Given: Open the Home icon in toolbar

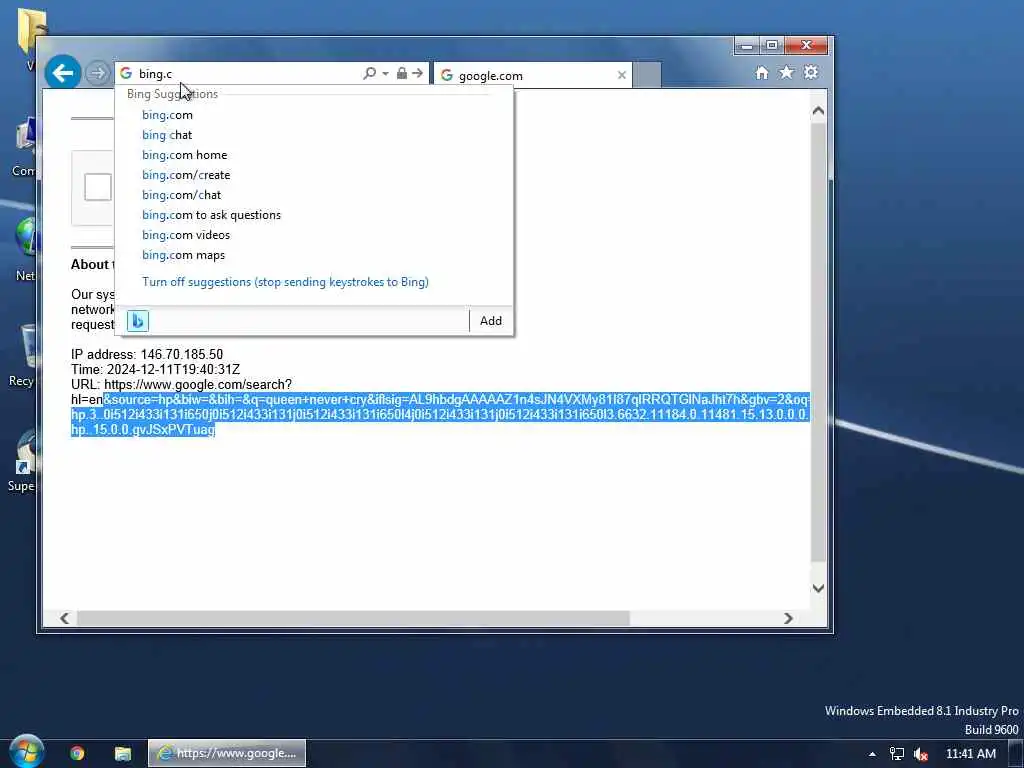Looking at the screenshot, I should [x=761, y=72].
